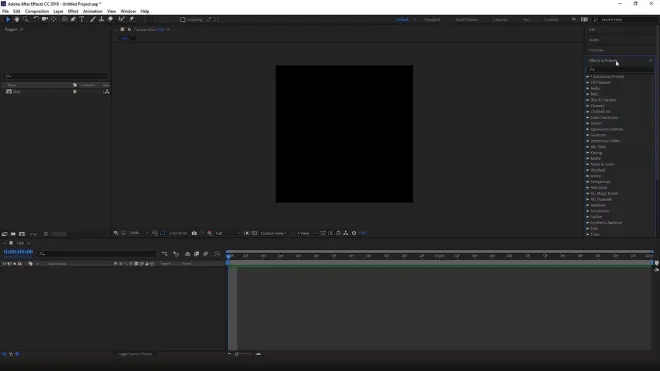This screenshot has height=371, width=660.
Task: Expand the Color Correction category
Action: click(x=588, y=117)
